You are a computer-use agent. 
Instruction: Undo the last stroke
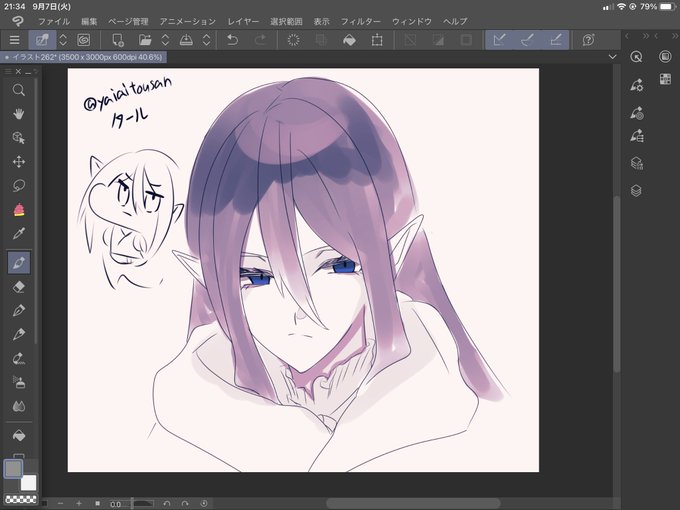pos(232,40)
